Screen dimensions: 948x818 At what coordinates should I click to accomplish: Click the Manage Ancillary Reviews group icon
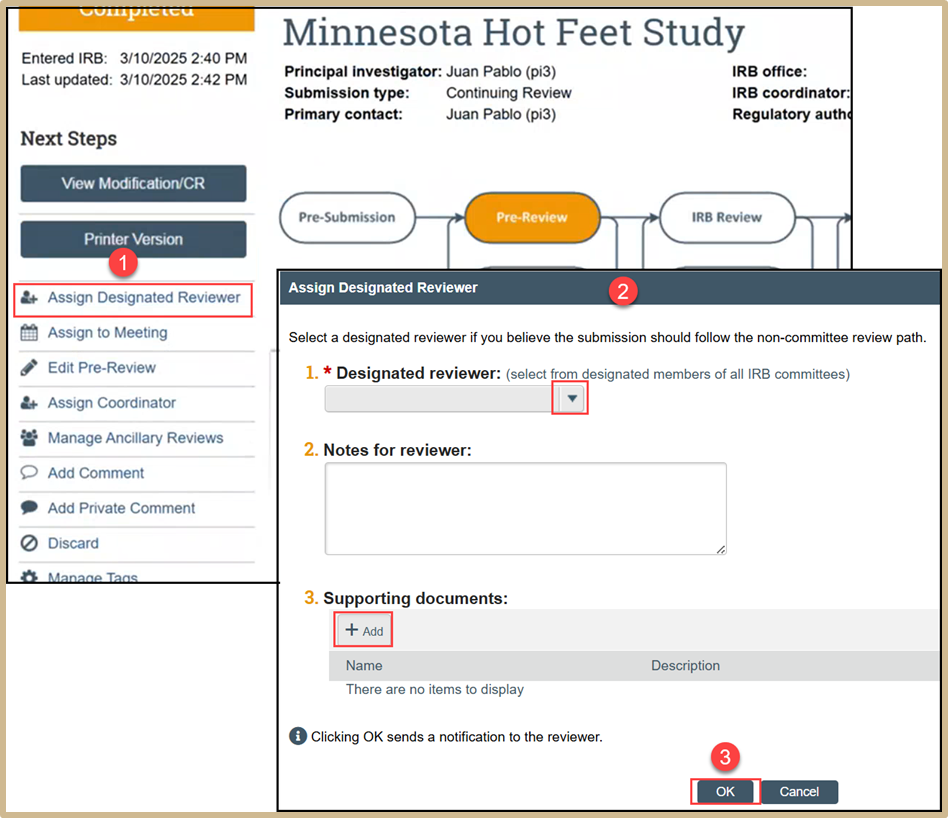point(29,438)
